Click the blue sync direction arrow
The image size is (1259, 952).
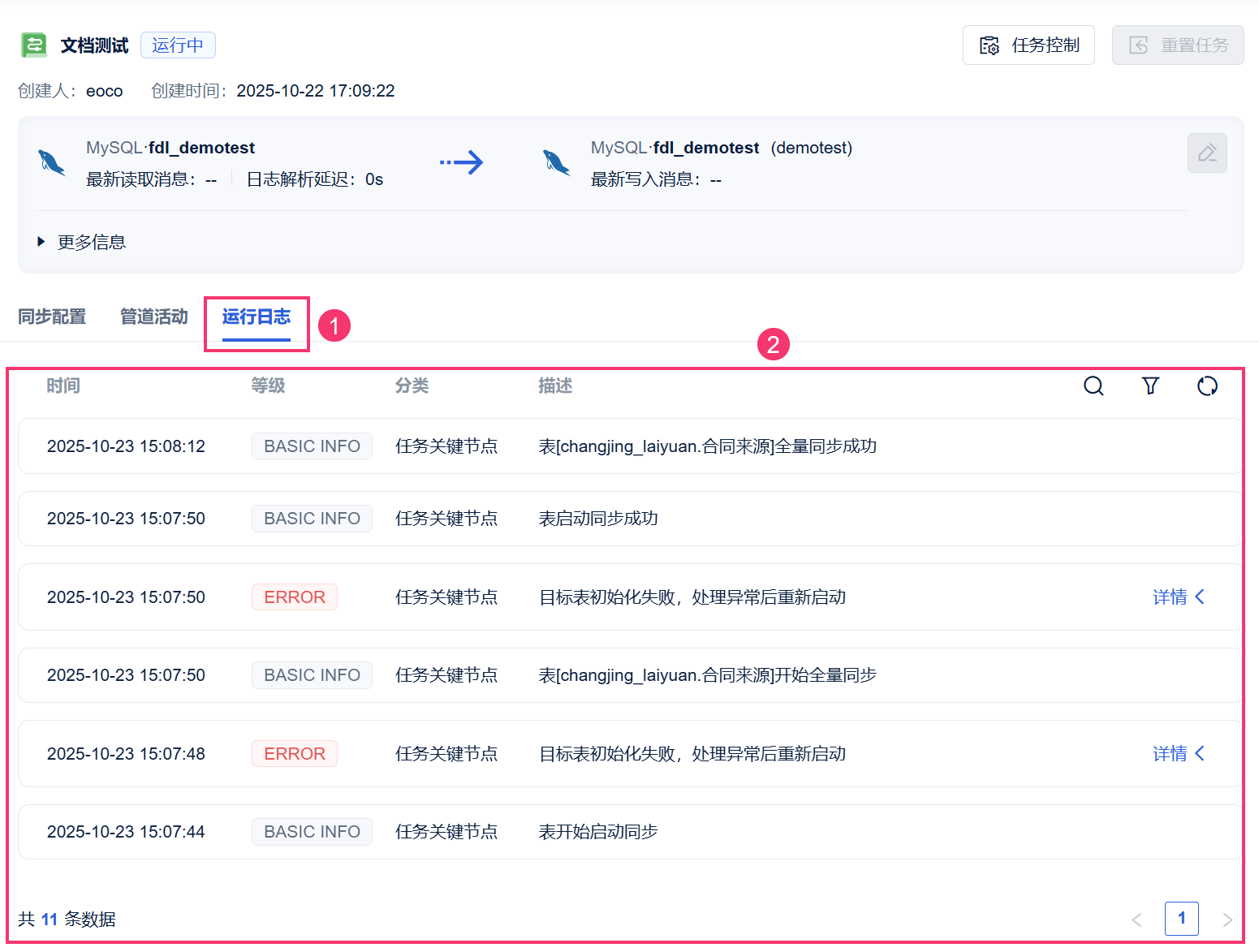[x=461, y=162]
